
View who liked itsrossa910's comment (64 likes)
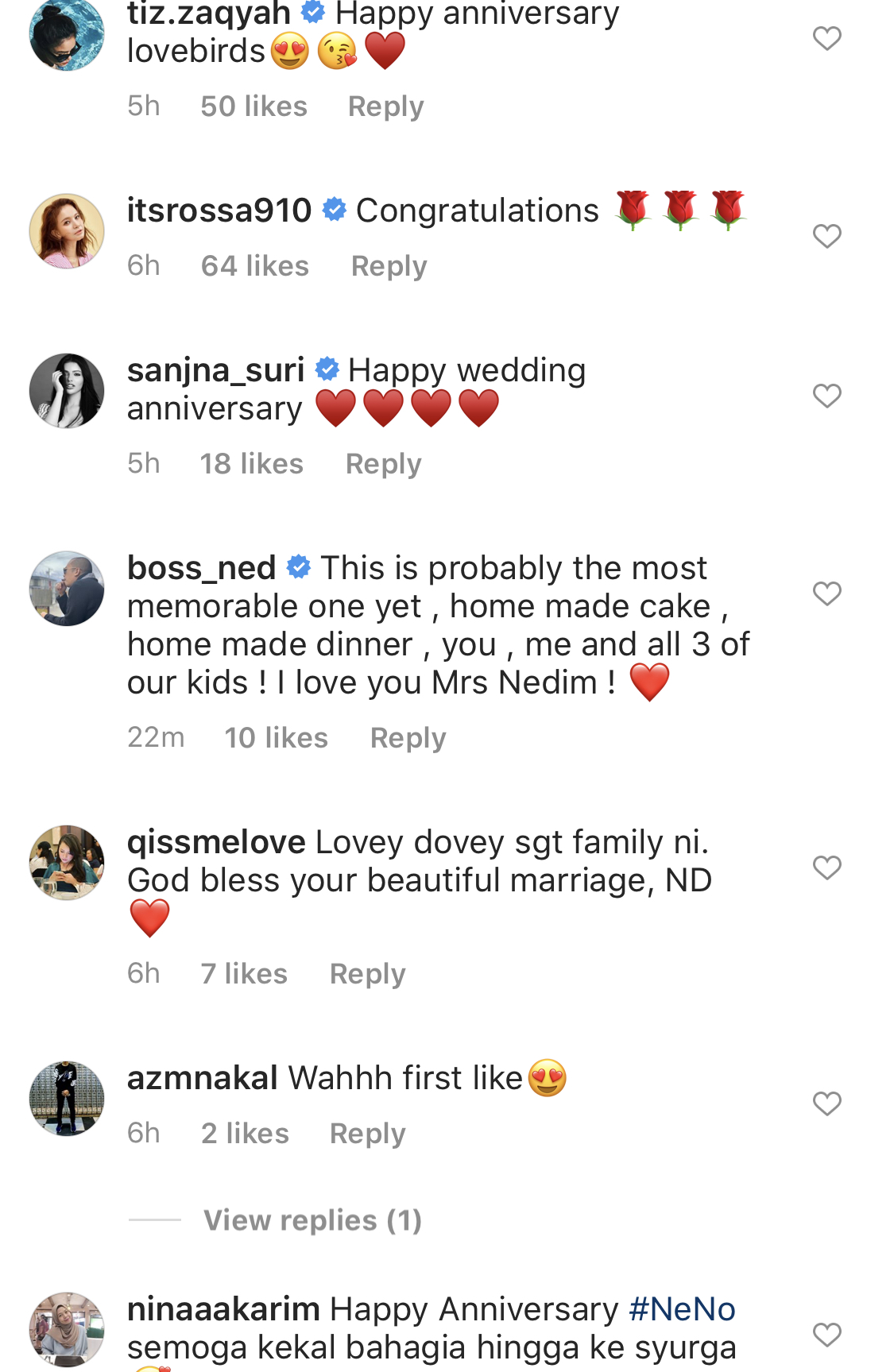click(254, 266)
